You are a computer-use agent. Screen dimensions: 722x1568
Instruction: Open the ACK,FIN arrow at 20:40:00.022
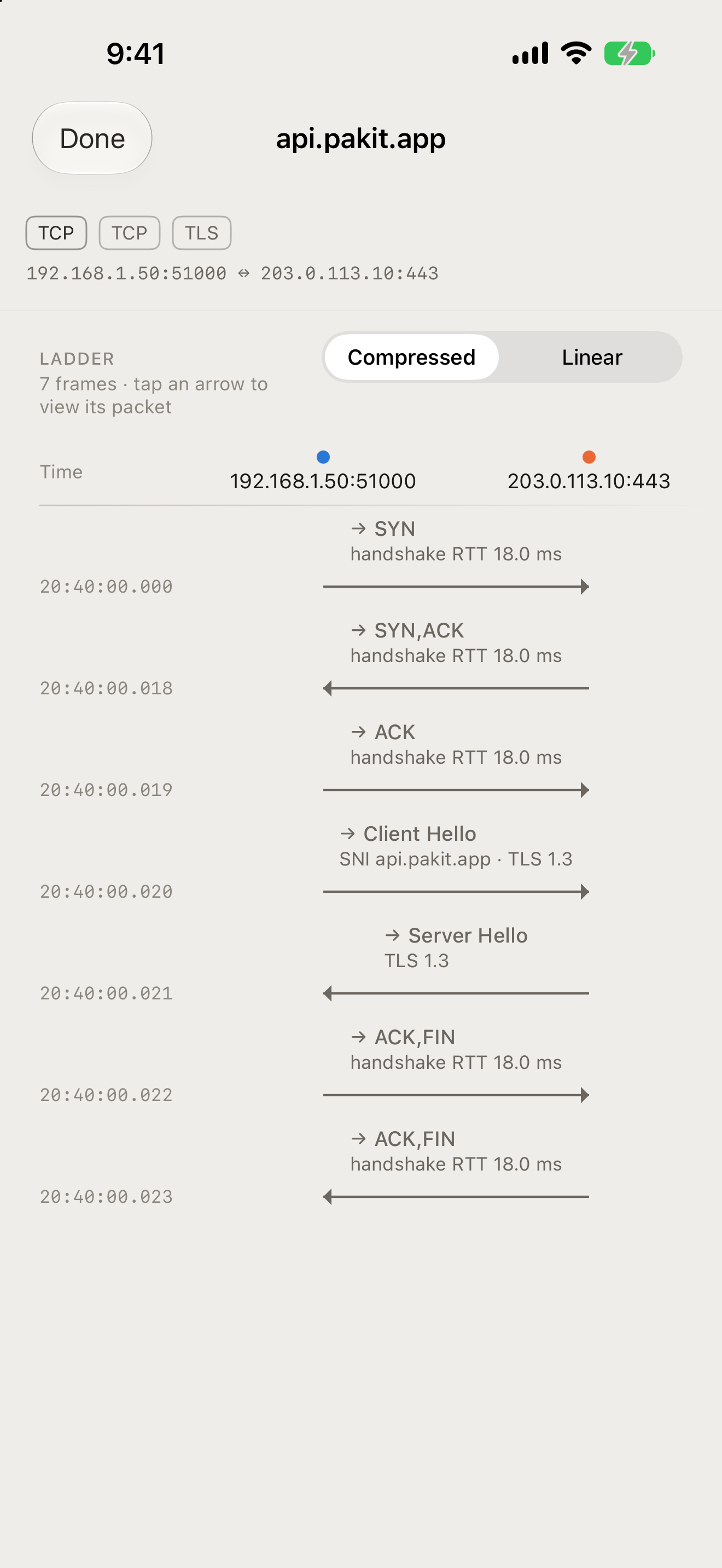(456, 1095)
